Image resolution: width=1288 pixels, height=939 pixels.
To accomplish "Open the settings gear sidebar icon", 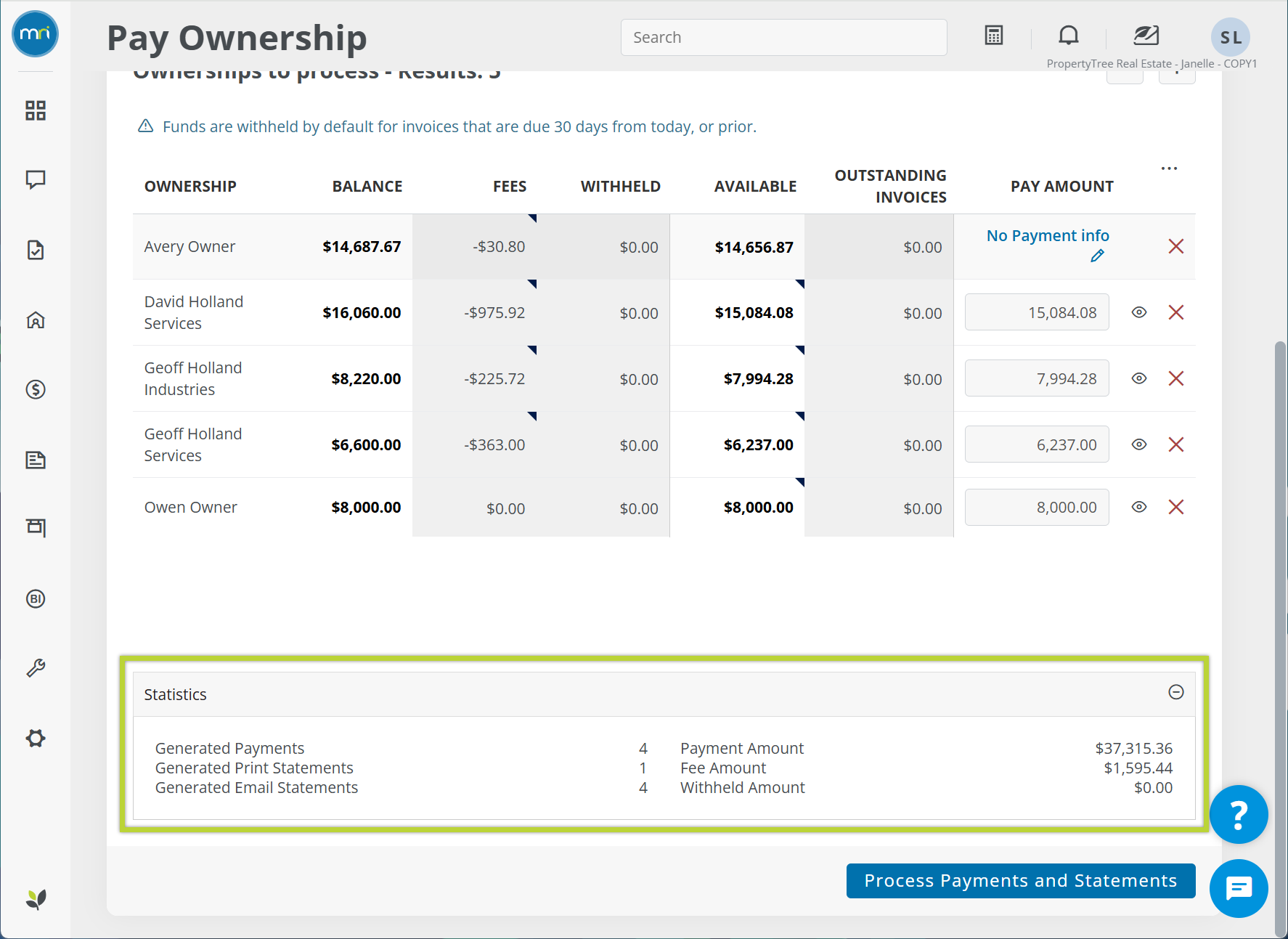I will point(36,739).
